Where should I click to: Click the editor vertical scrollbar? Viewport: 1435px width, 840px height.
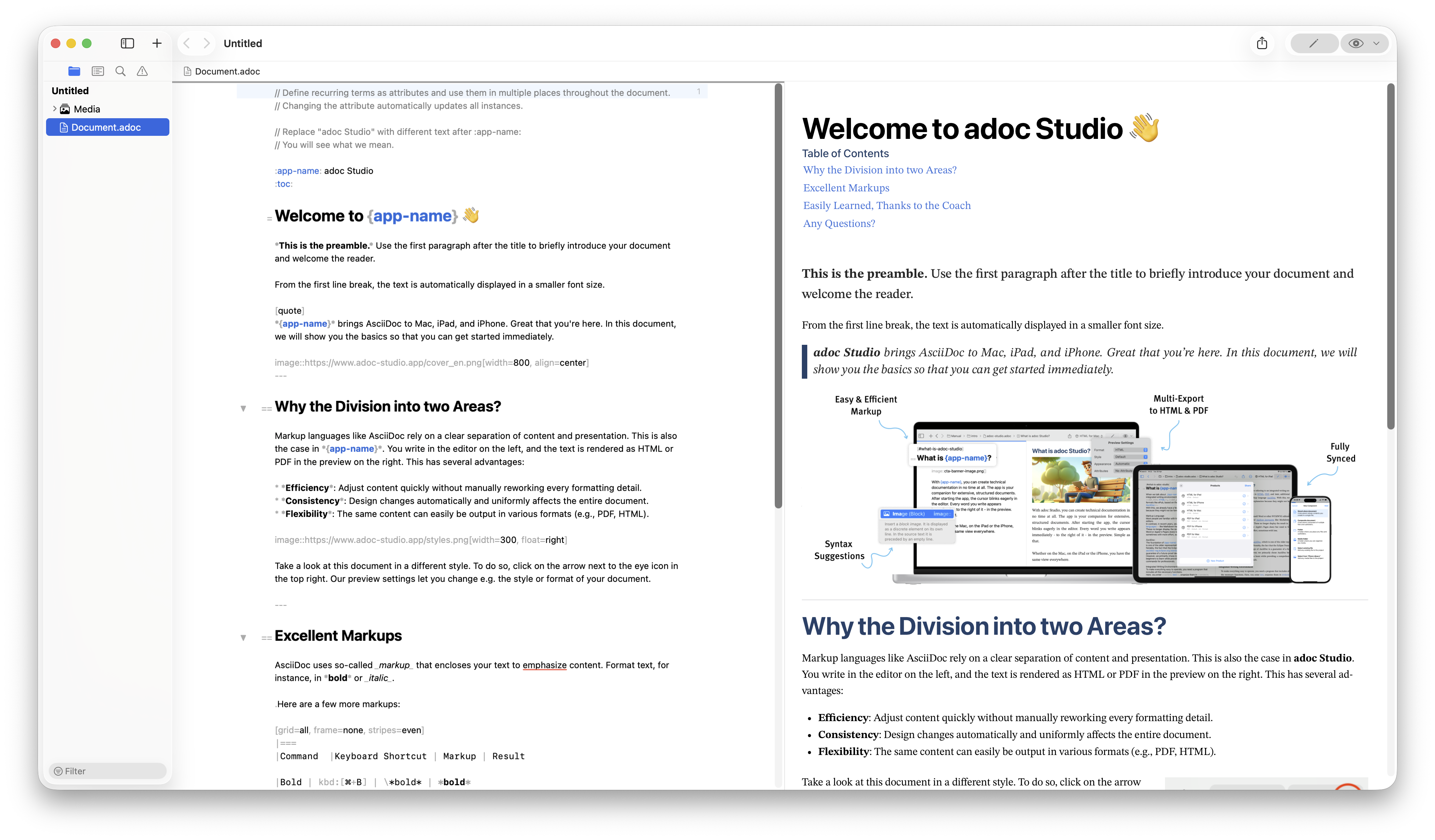coord(778,296)
